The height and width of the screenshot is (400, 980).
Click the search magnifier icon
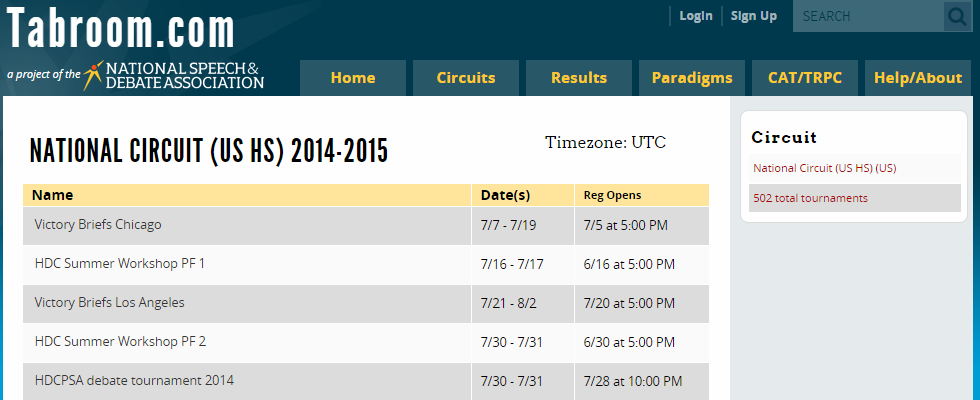956,16
